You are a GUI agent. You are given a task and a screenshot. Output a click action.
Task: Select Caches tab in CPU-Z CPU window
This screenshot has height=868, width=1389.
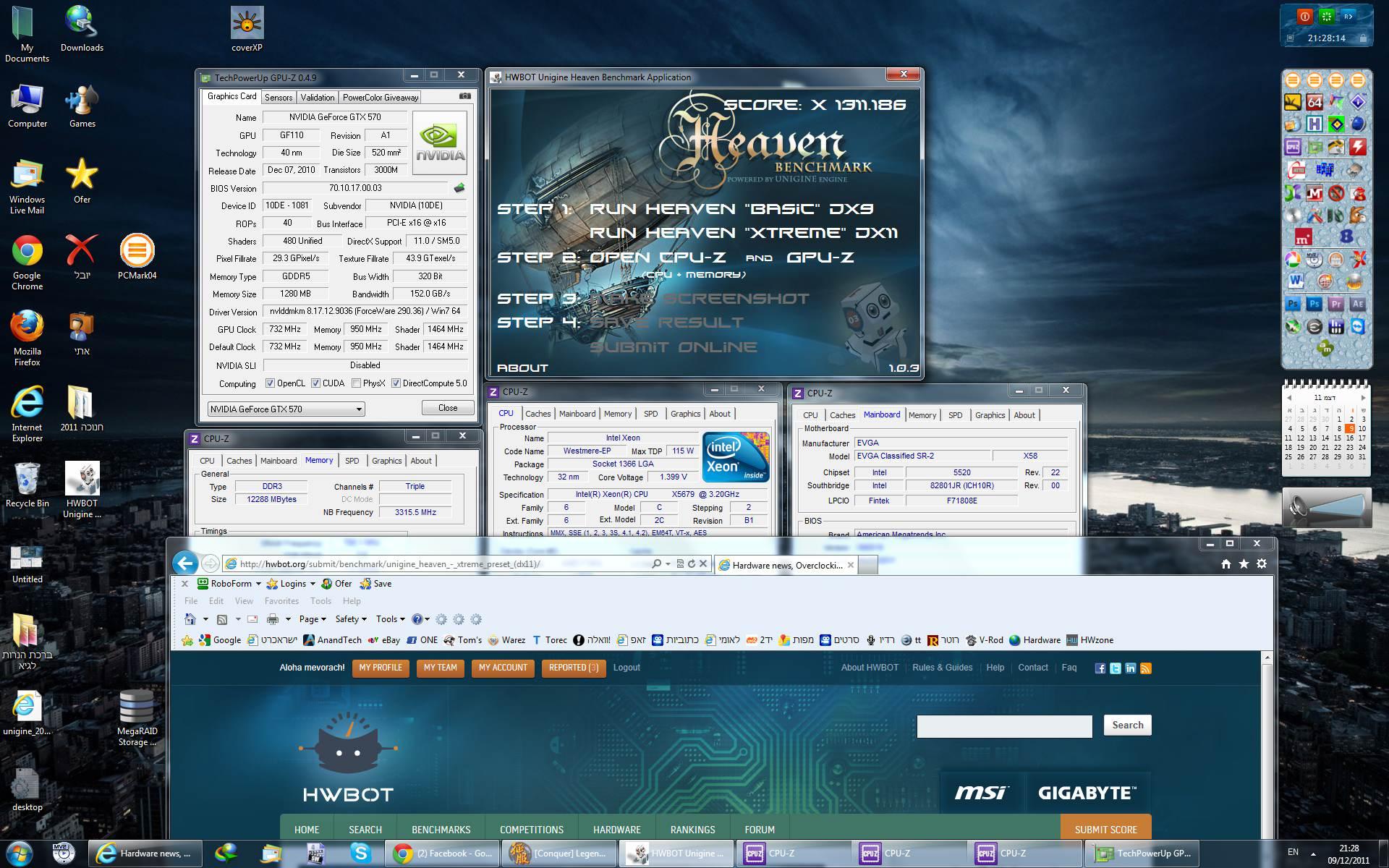coord(538,414)
